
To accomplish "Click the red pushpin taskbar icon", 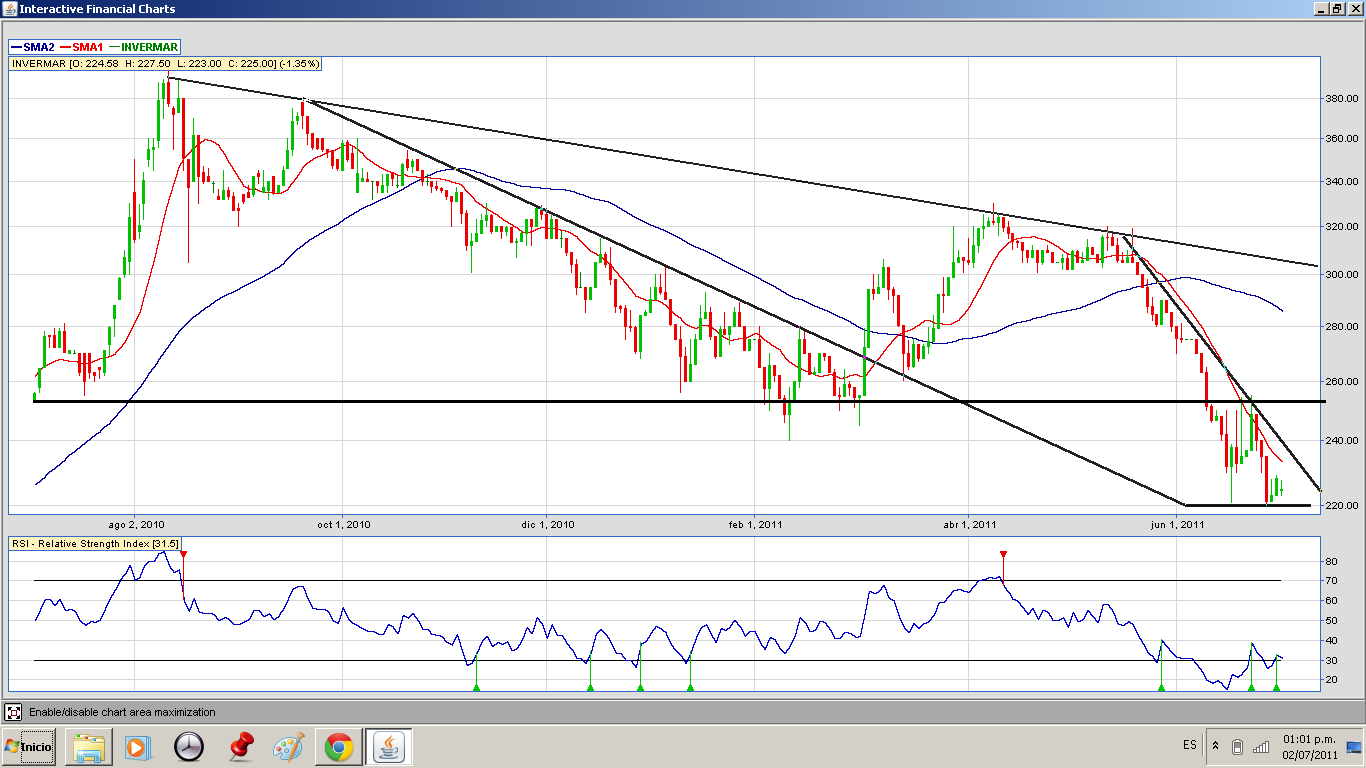I will click(239, 747).
